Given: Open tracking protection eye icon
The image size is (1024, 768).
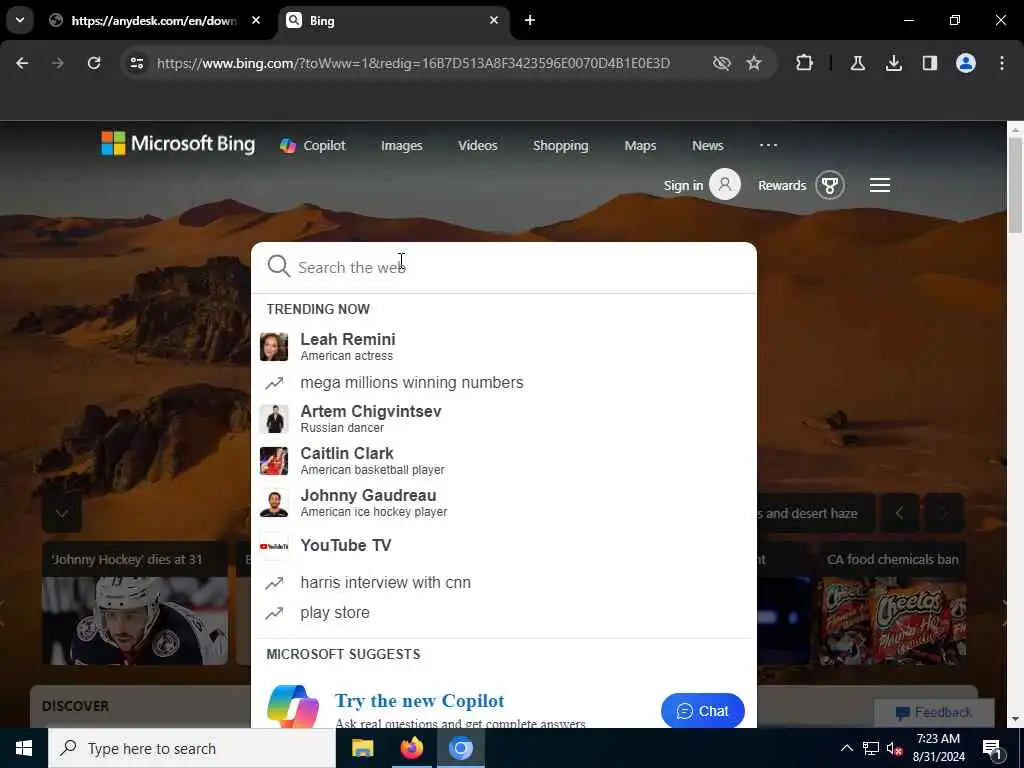Looking at the screenshot, I should click(x=722, y=63).
